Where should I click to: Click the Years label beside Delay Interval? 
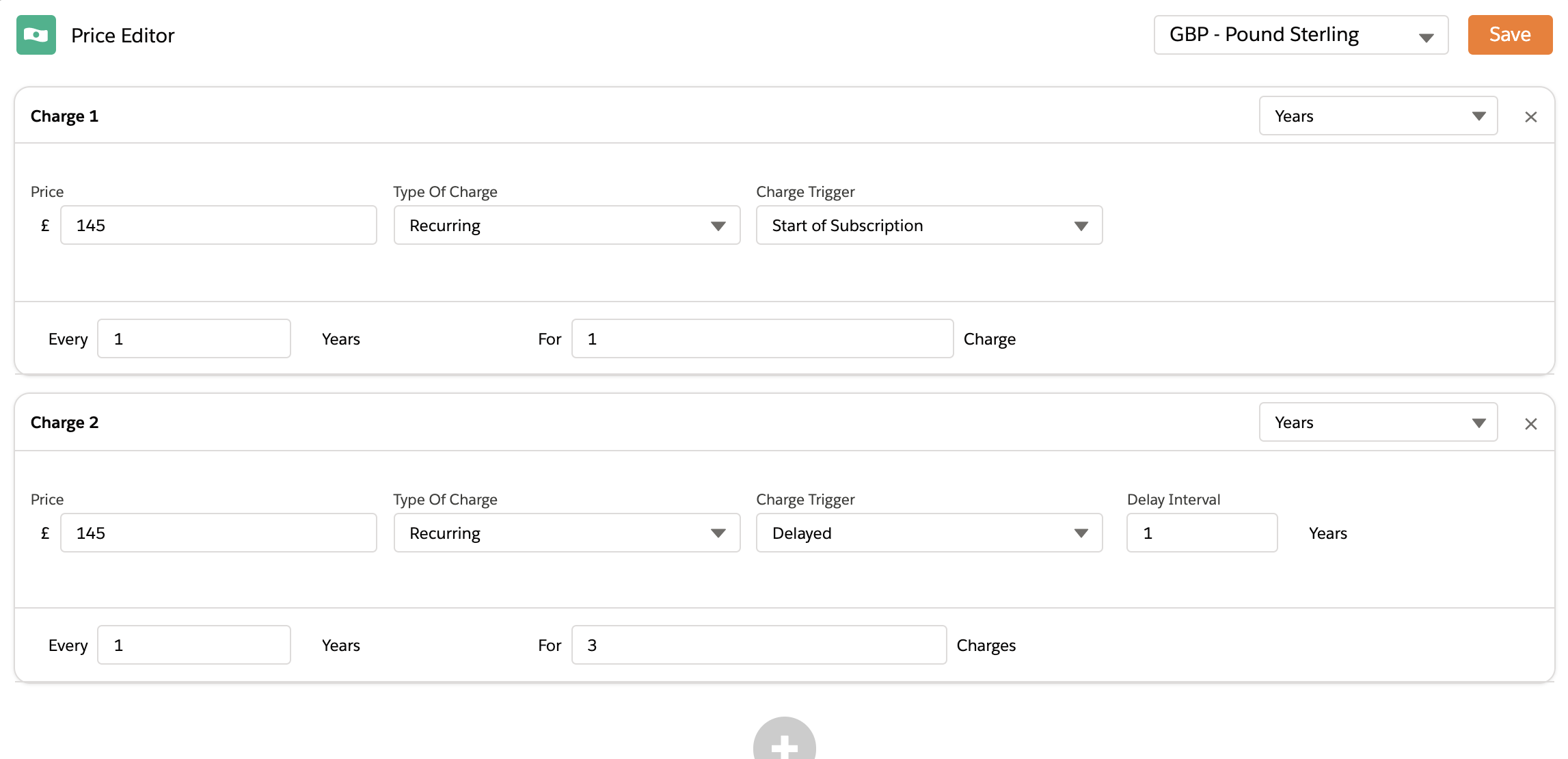1327,533
